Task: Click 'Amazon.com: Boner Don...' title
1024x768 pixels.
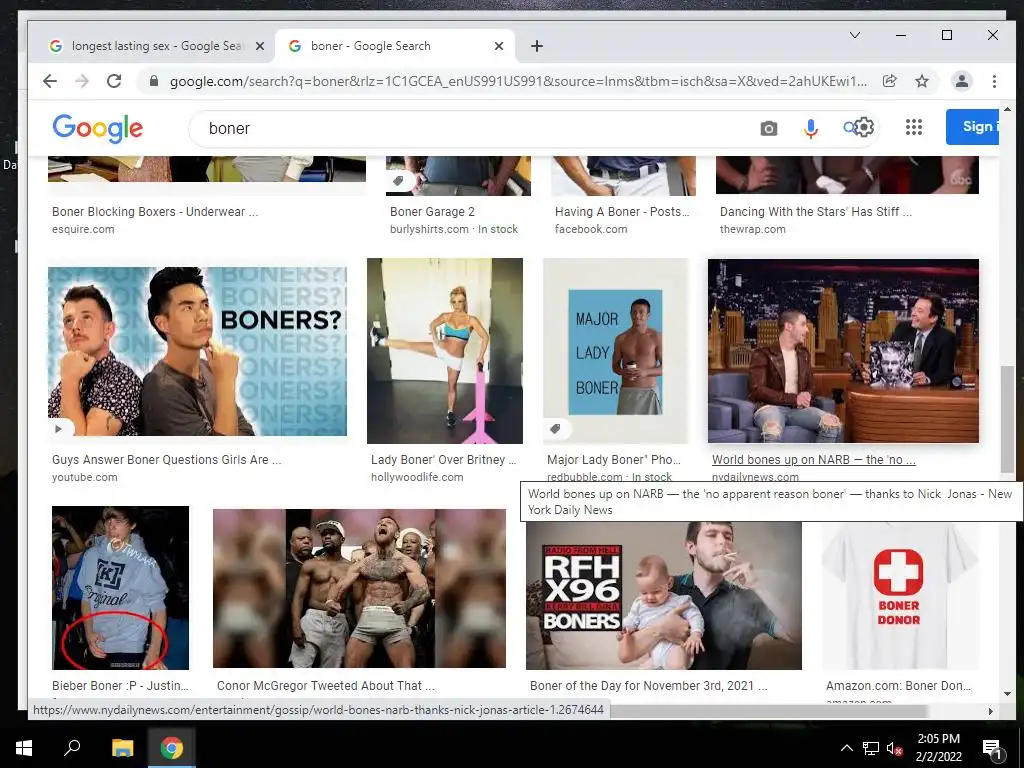Action: click(899, 686)
